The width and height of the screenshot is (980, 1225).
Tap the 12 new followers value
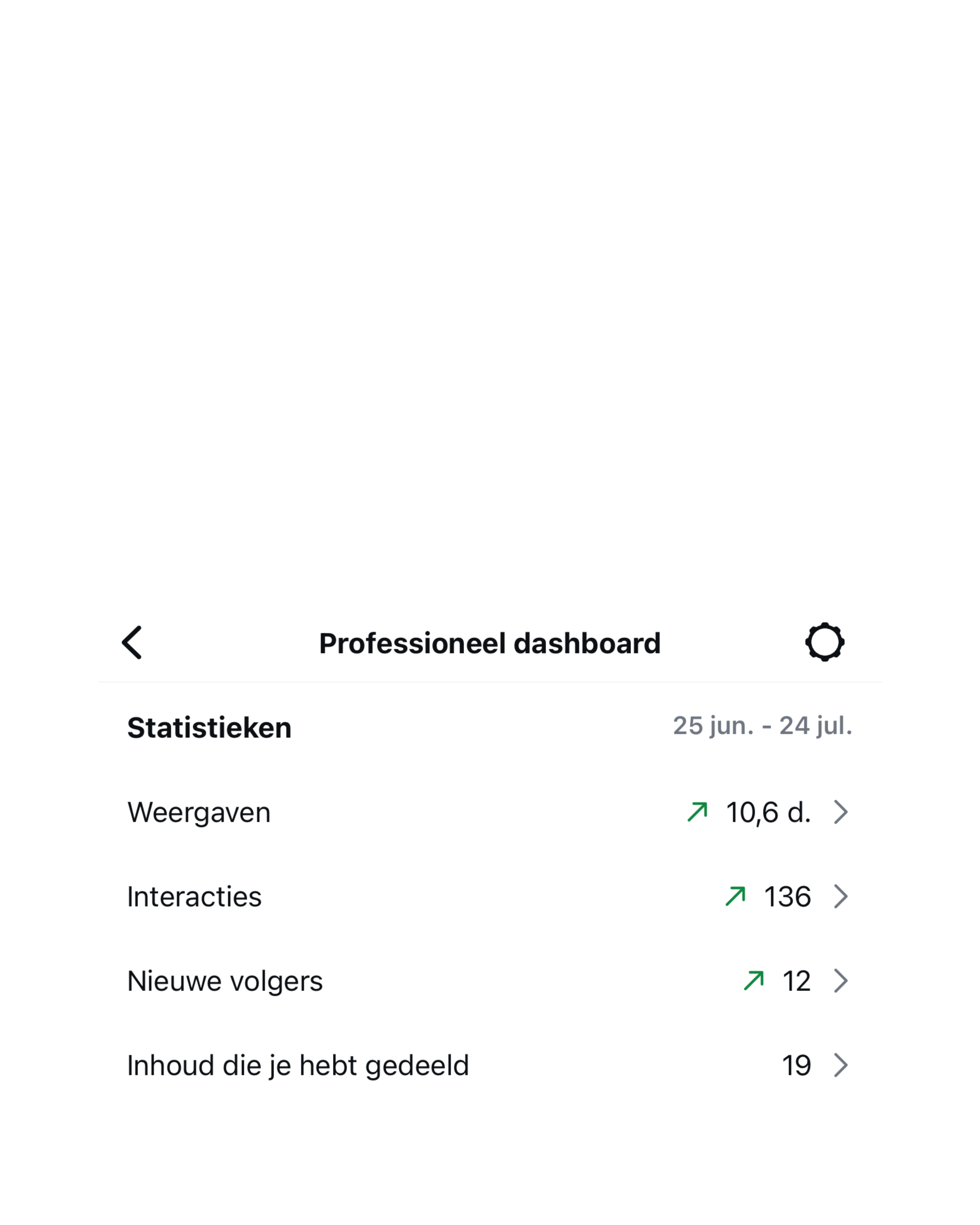pyautogui.click(x=796, y=981)
